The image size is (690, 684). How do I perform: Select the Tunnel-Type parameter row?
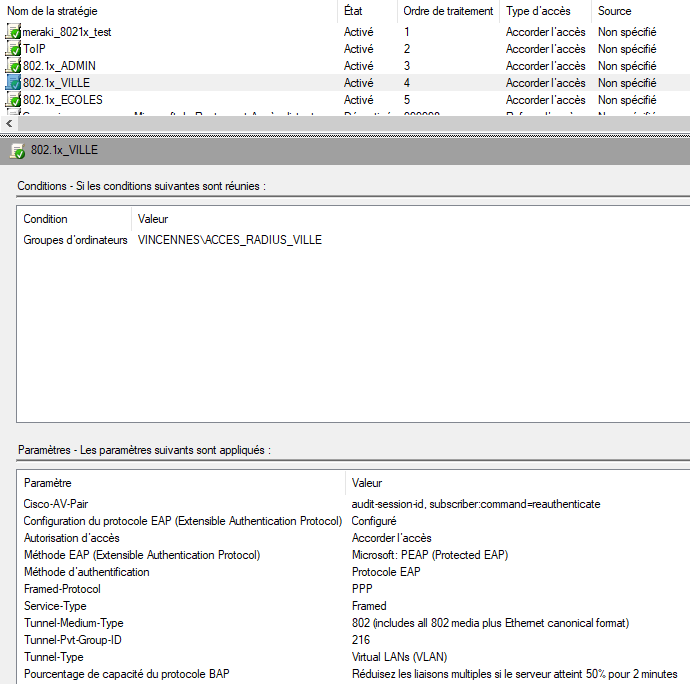tap(353, 657)
